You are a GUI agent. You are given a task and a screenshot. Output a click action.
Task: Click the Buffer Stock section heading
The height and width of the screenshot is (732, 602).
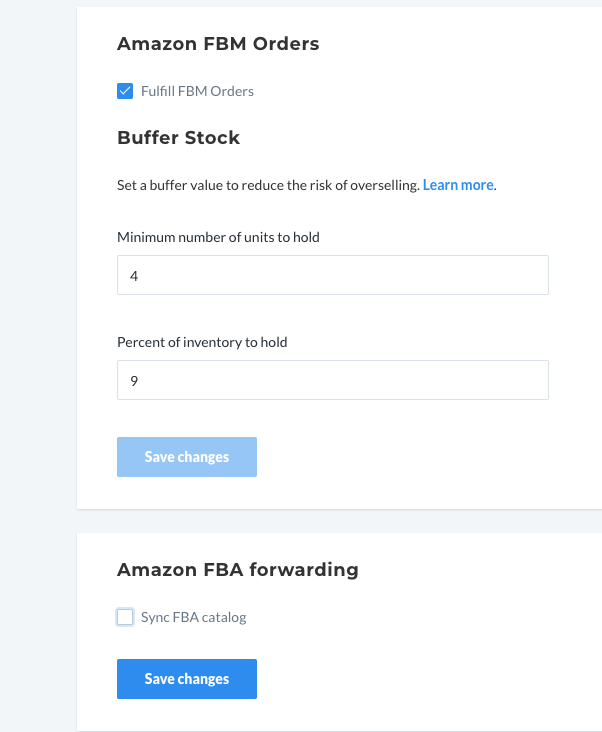click(178, 138)
